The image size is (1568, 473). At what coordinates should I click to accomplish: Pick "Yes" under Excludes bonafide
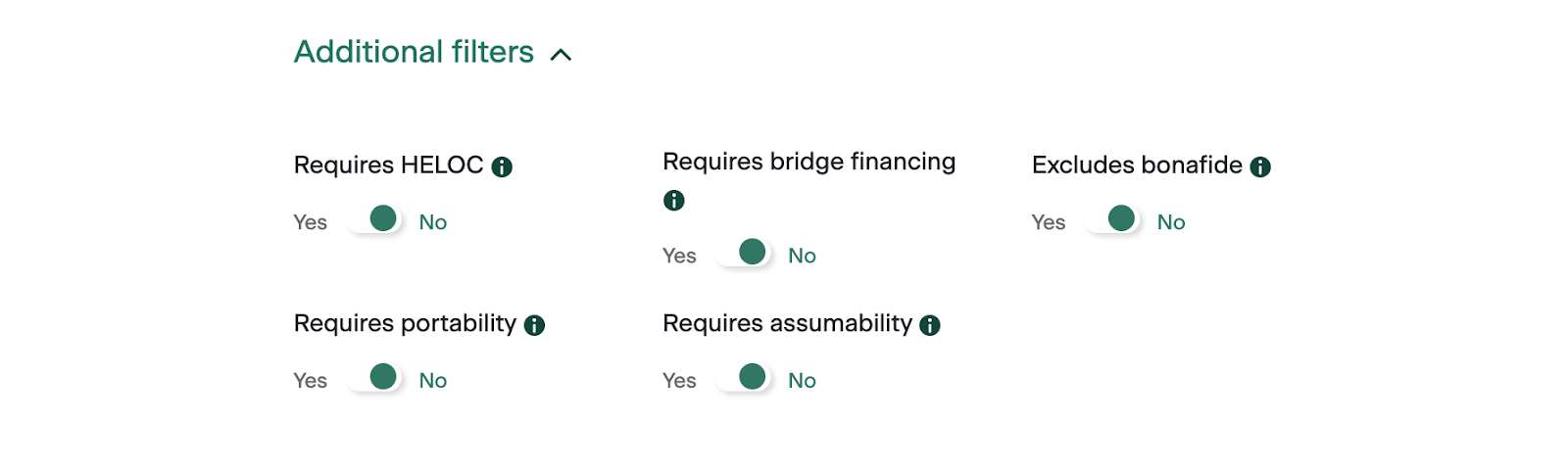1048,222
